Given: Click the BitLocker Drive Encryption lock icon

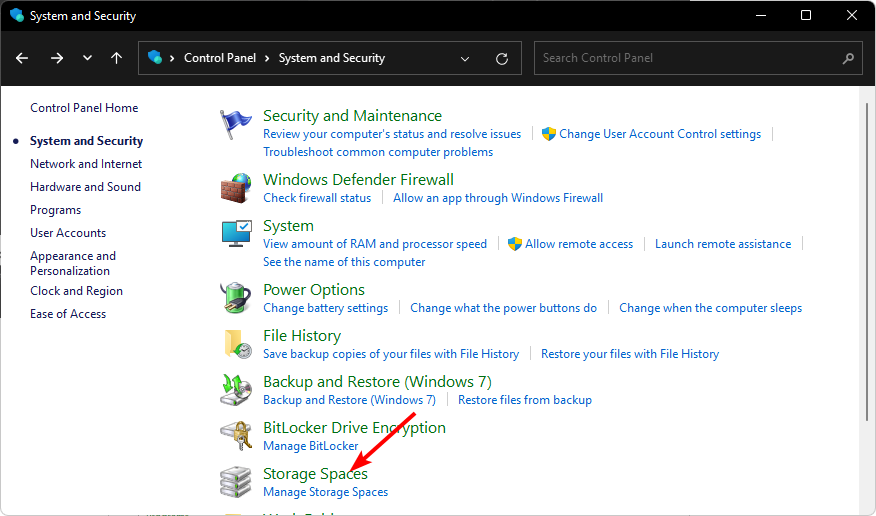Looking at the screenshot, I should tap(236, 436).
